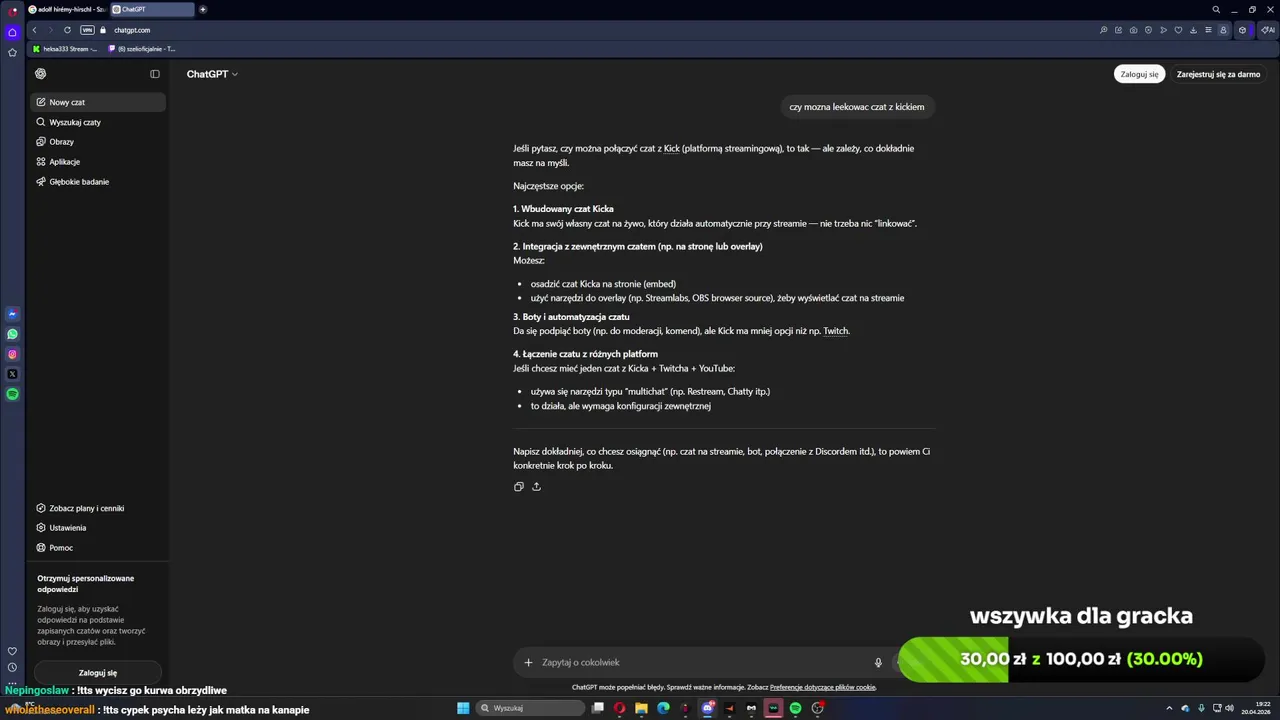Select the ChatGPT browser tab
Viewport: 1280px width, 720px height.
(152, 9)
